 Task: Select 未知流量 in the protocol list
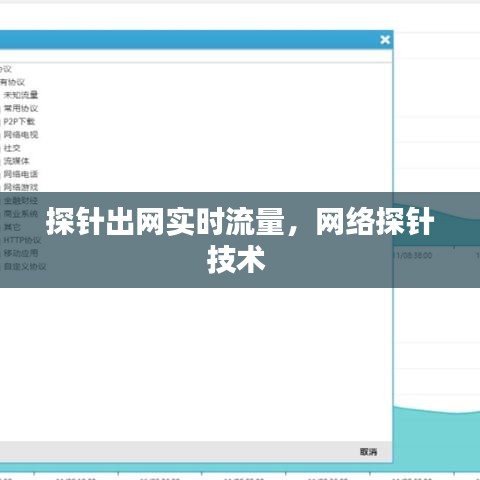click(21, 95)
